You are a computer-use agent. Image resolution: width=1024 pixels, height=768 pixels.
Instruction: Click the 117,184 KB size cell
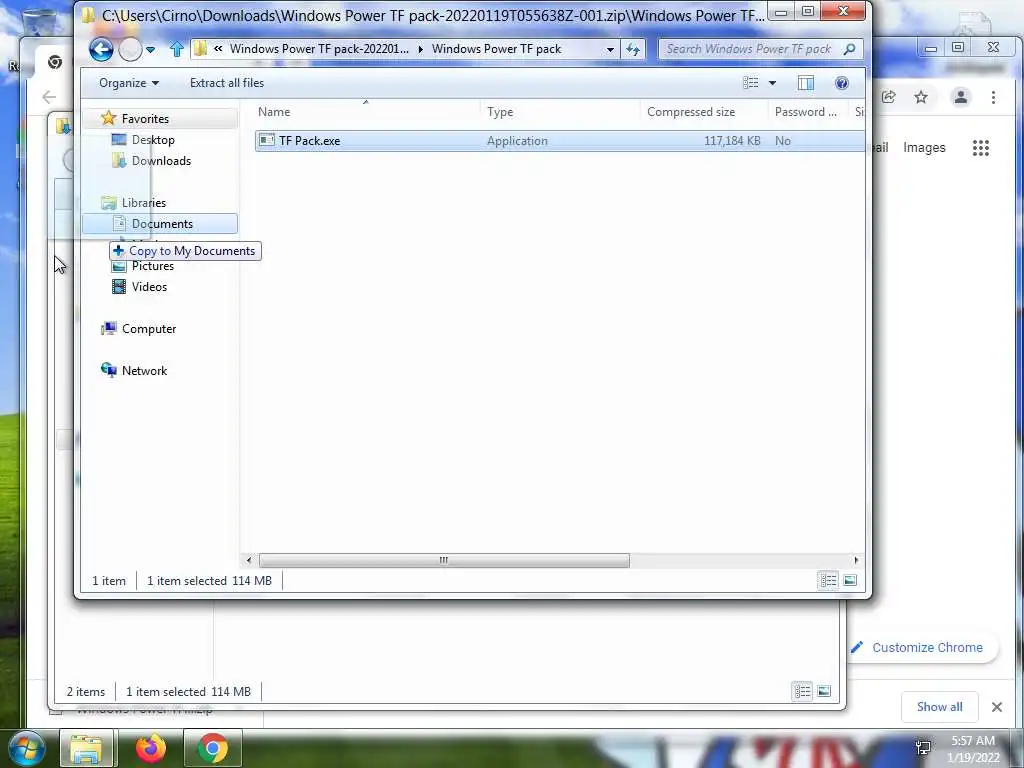click(732, 140)
